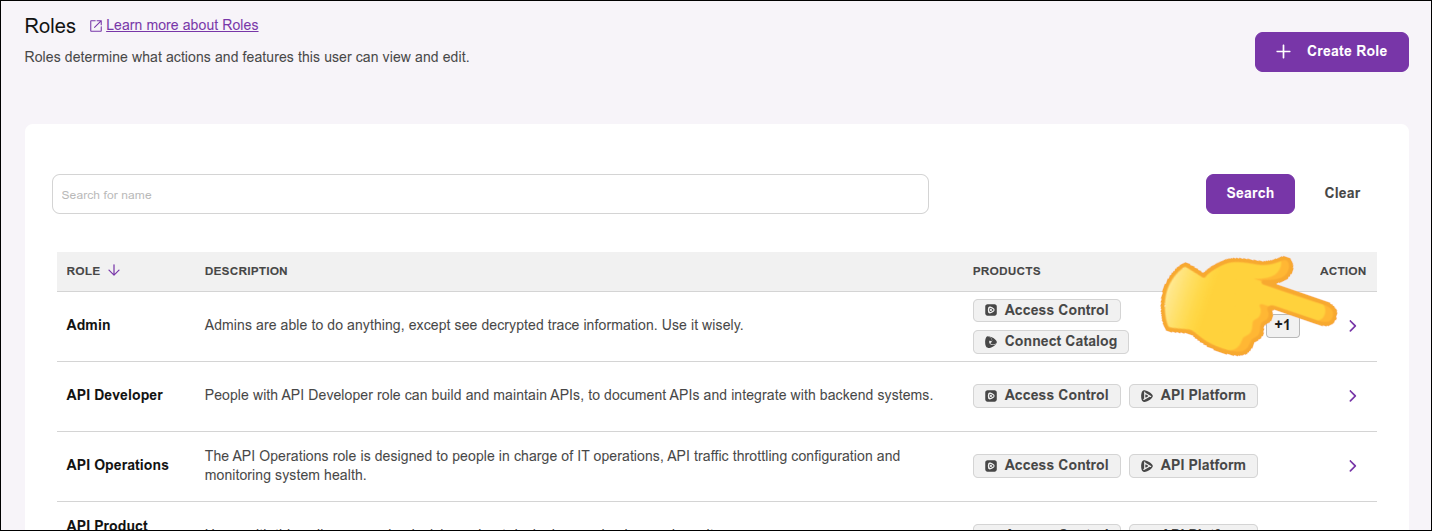Click the Description column header
The width and height of the screenshot is (1432, 531).
click(x=246, y=271)
